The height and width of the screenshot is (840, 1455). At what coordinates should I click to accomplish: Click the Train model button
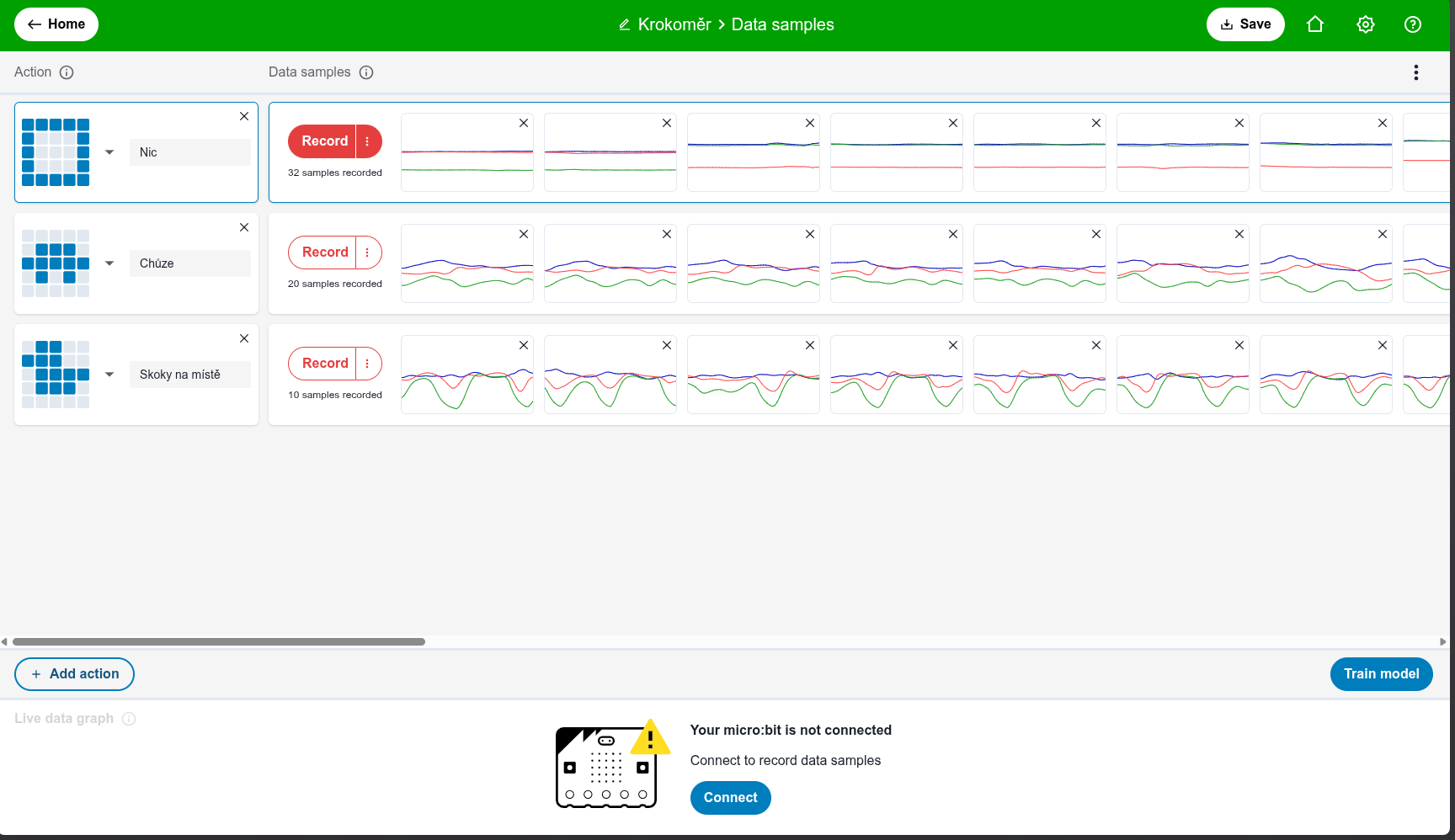point(1381,674)
